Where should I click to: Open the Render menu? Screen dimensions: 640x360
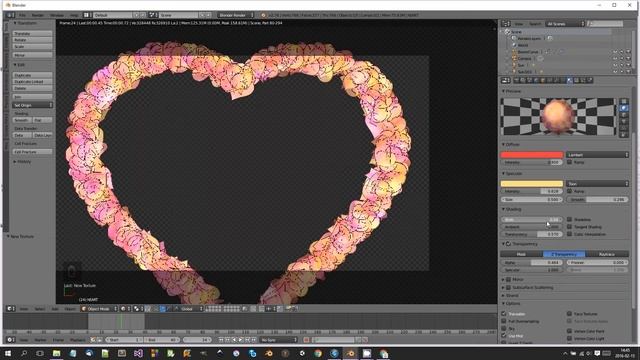38,15
